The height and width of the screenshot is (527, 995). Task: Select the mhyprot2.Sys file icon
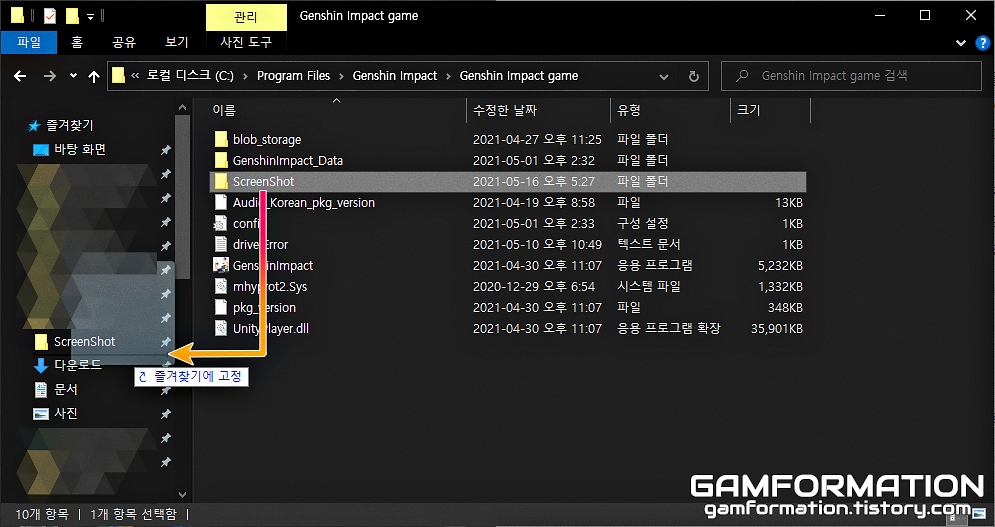221,286
